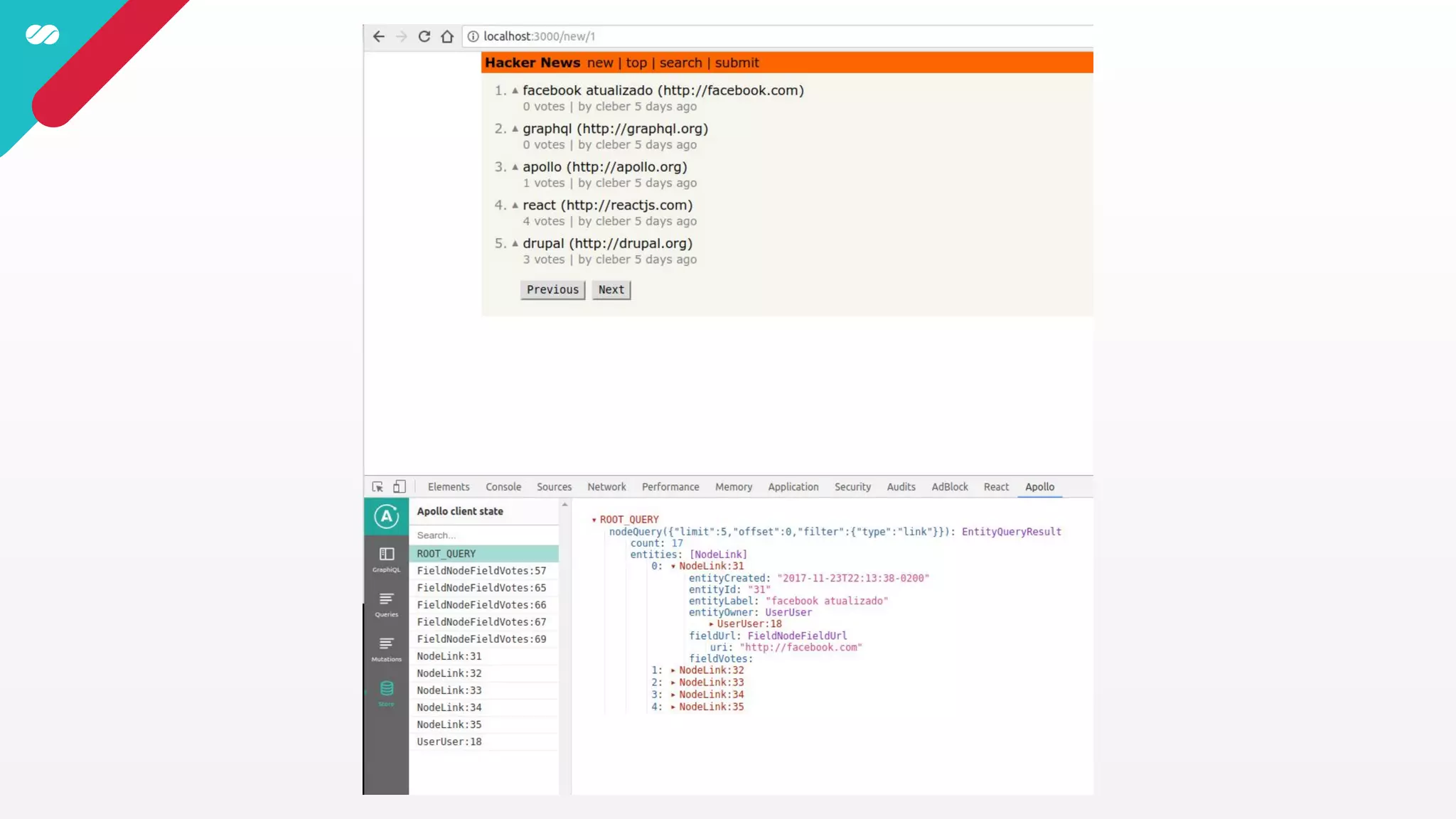Image resolution: width=1456 pixels, height=819 pixels.
Task: Open the Security tab
Action: [852, 487]
